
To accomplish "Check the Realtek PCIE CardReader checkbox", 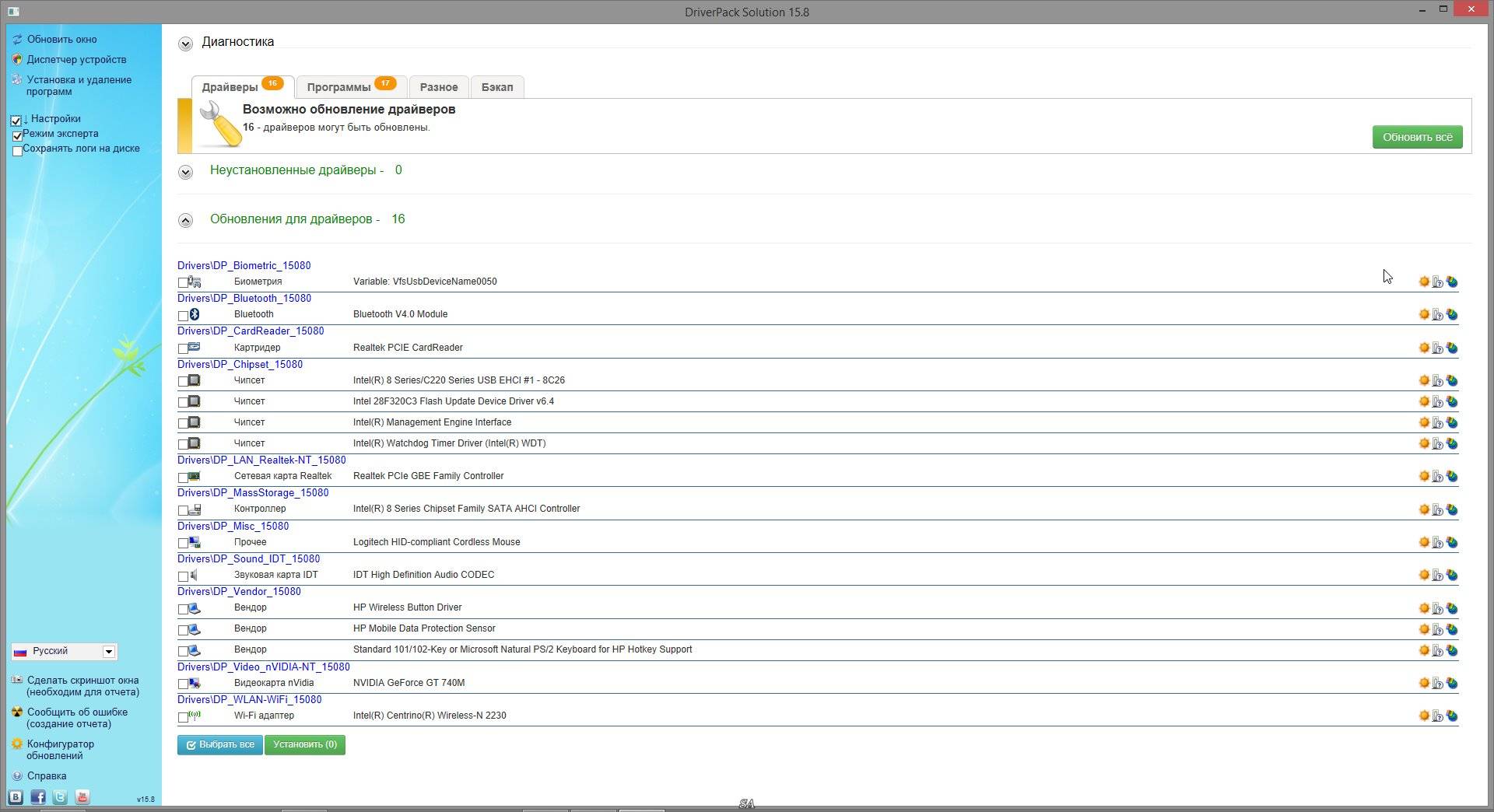I will pos(183,349).
